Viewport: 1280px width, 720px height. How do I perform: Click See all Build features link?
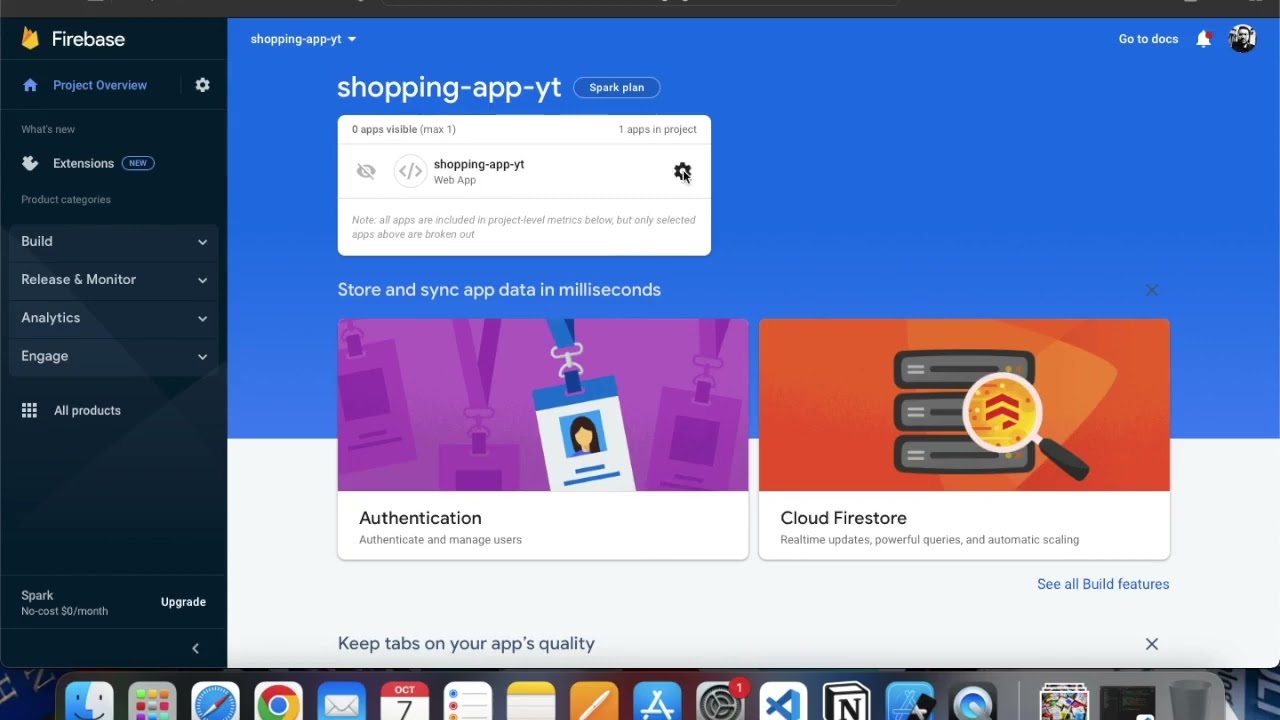pos(1103,584)
